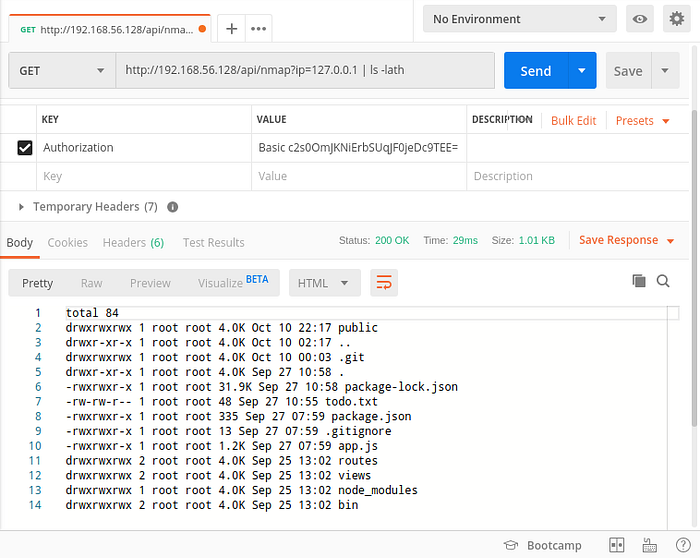Copy response body with the copy icon

coord(639,282)
